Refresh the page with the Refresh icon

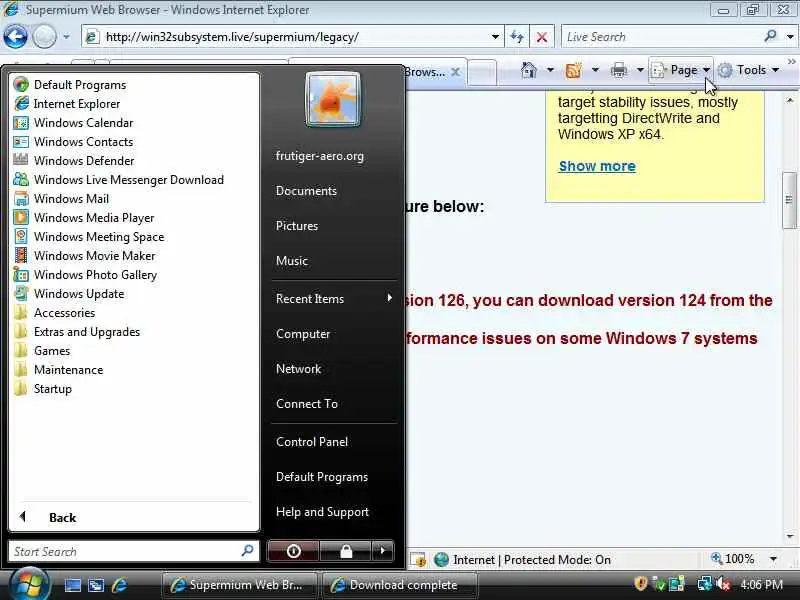click(x=517, y=37)
